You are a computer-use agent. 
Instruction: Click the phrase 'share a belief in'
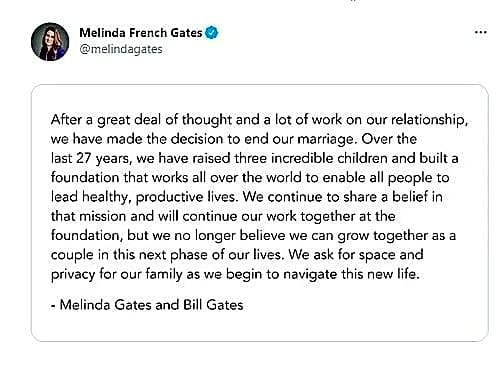click(x=393, y=197)
